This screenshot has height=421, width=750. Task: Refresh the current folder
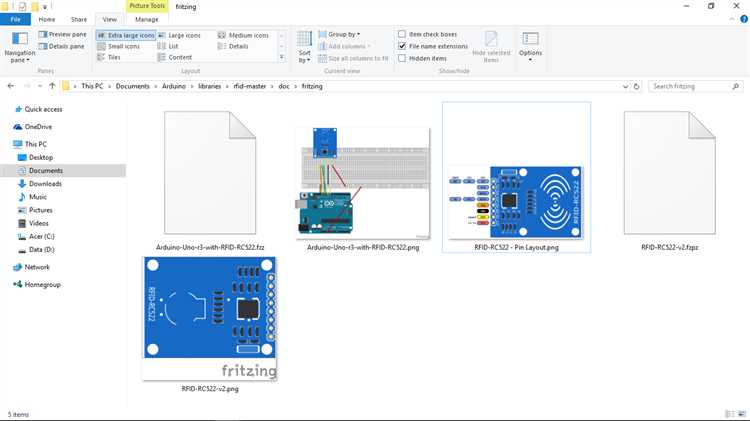[637, 87]
